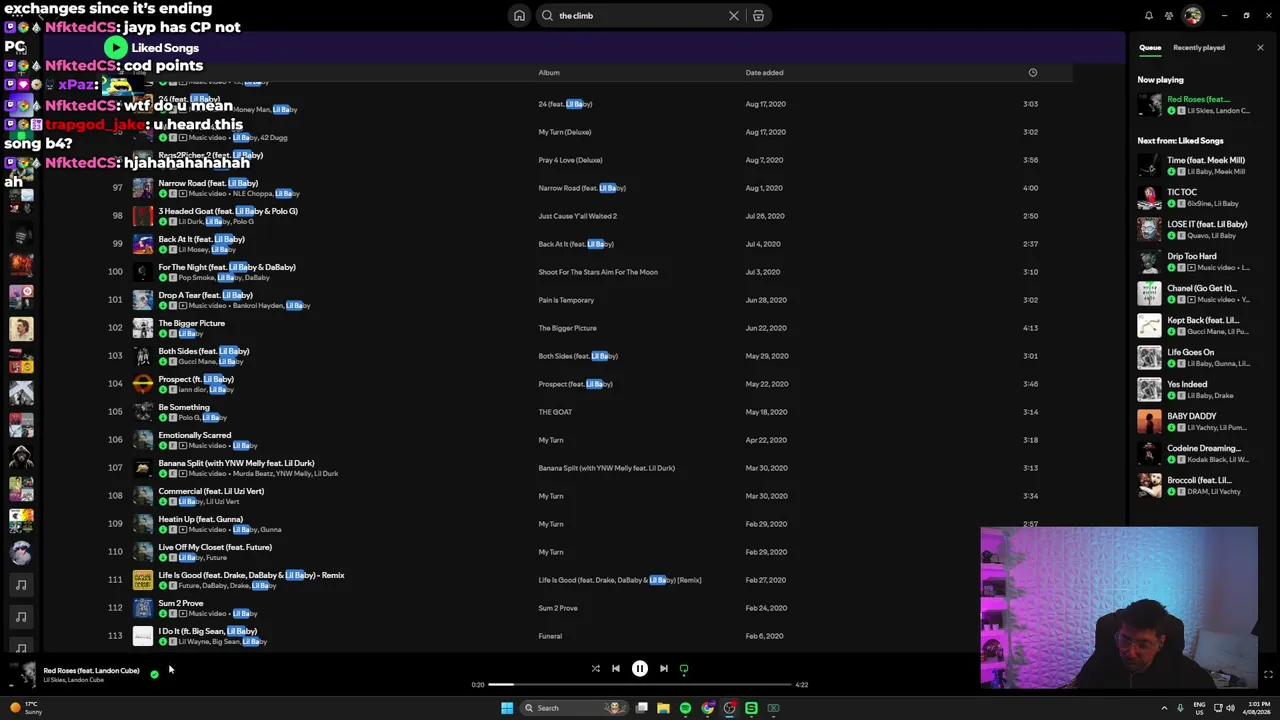Close the Queue side panel
The height and width of the screenshot is (720, 1280).
[x=1260, y=48]
